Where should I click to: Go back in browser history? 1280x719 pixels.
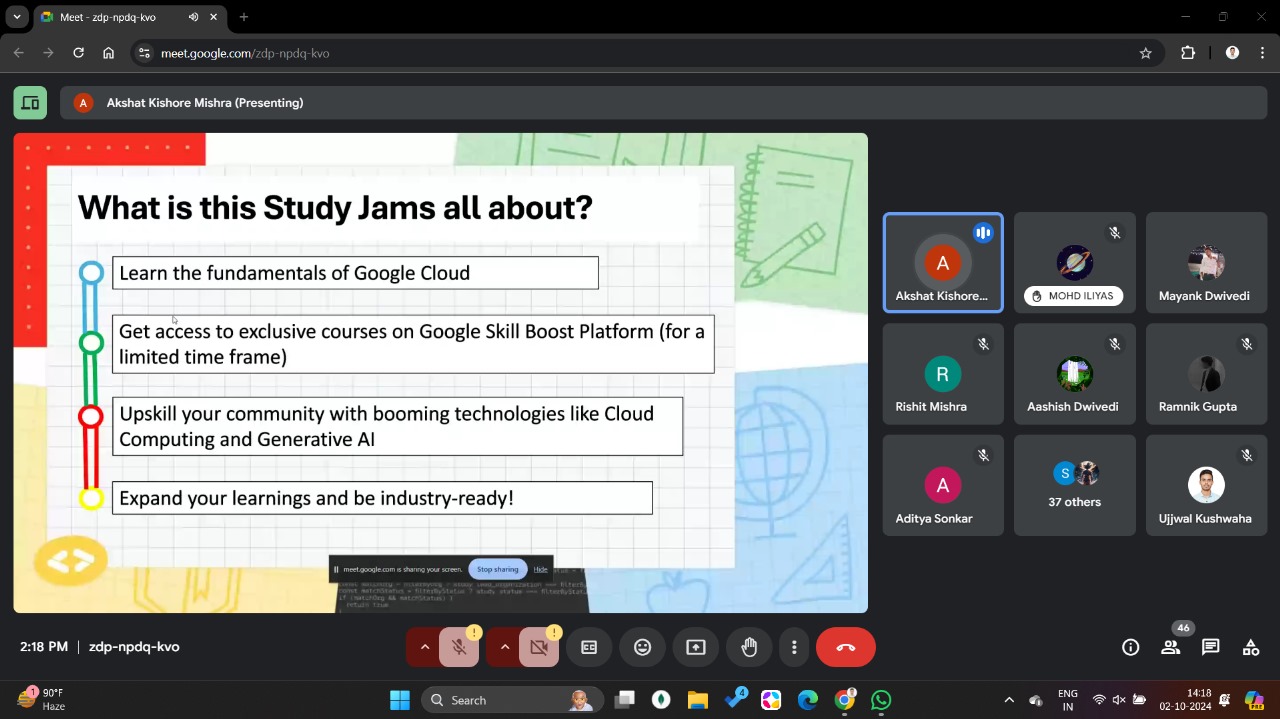18,53
